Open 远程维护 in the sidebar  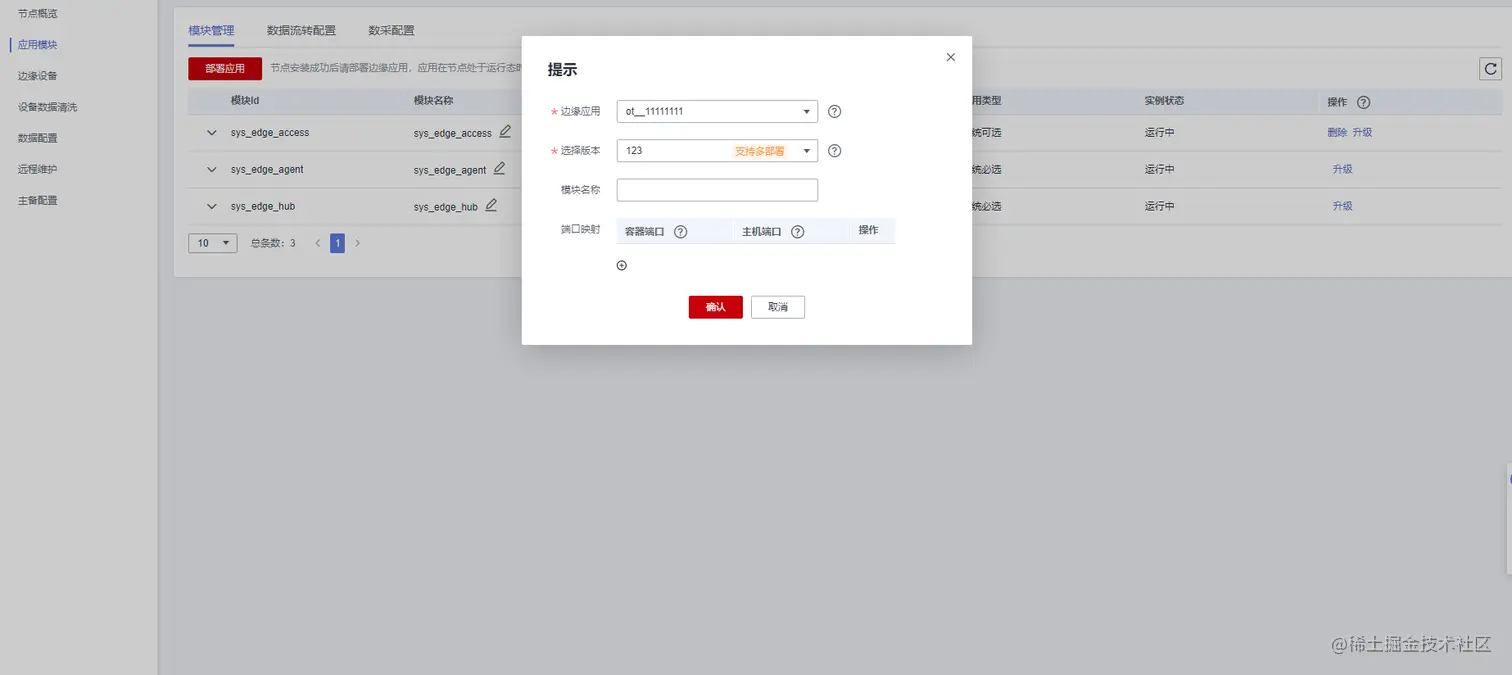(x=38, y=169)
